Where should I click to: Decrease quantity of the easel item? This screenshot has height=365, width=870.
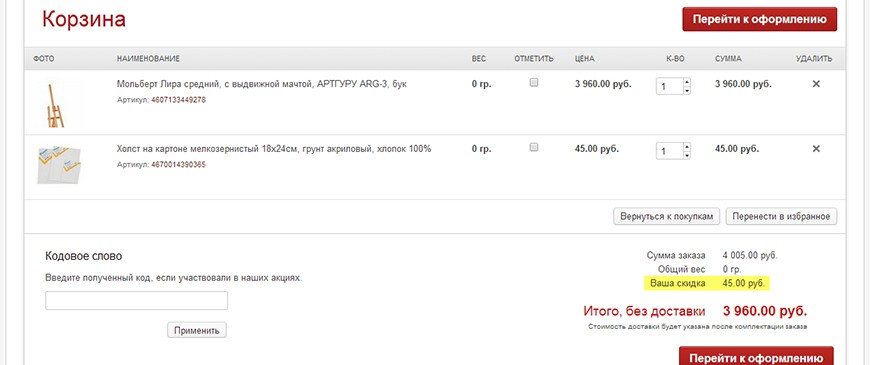[687, 90]
